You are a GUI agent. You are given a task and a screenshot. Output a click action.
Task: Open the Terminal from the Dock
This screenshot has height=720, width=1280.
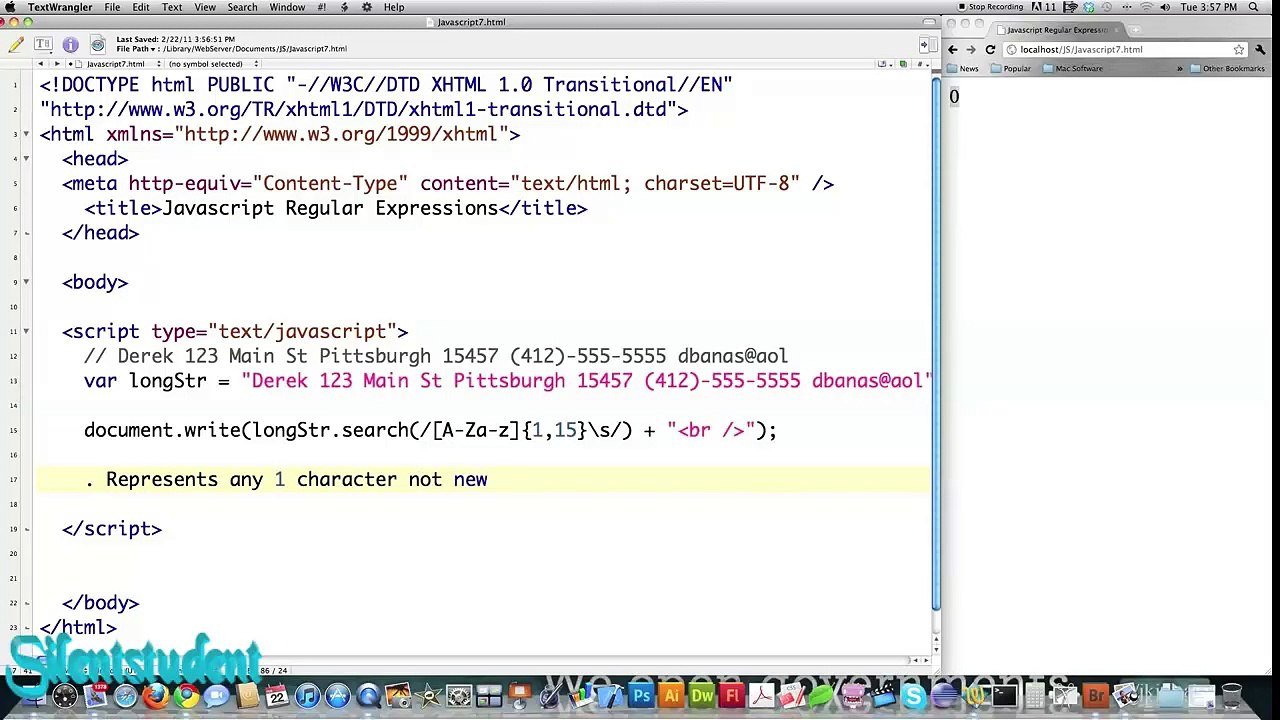tap(1004, 695)
